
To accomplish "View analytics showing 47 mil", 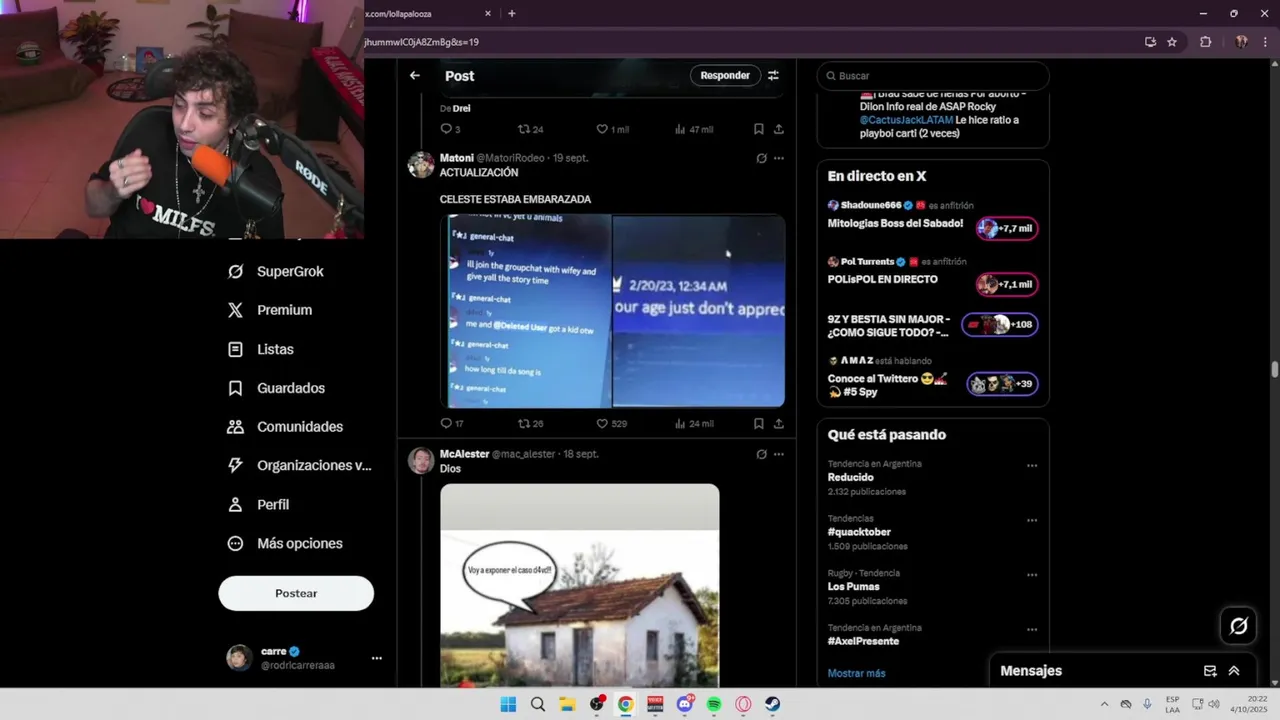I will point(693,129).
